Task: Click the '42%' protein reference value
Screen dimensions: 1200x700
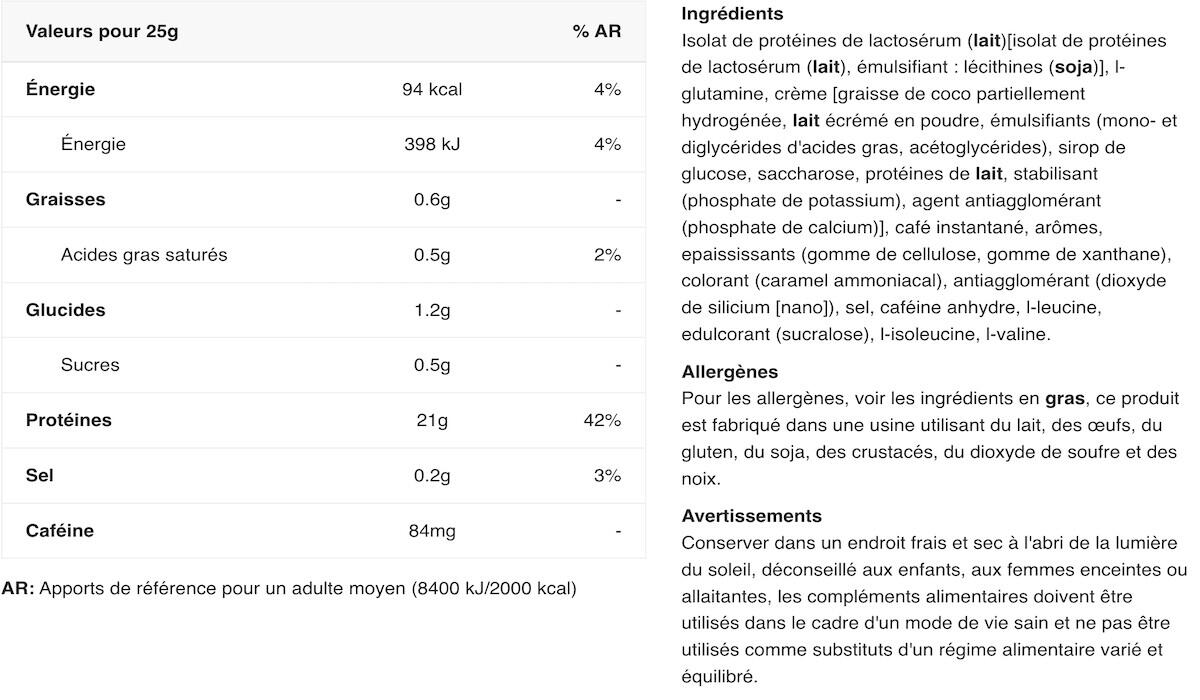Action: [x=602, y=420]
